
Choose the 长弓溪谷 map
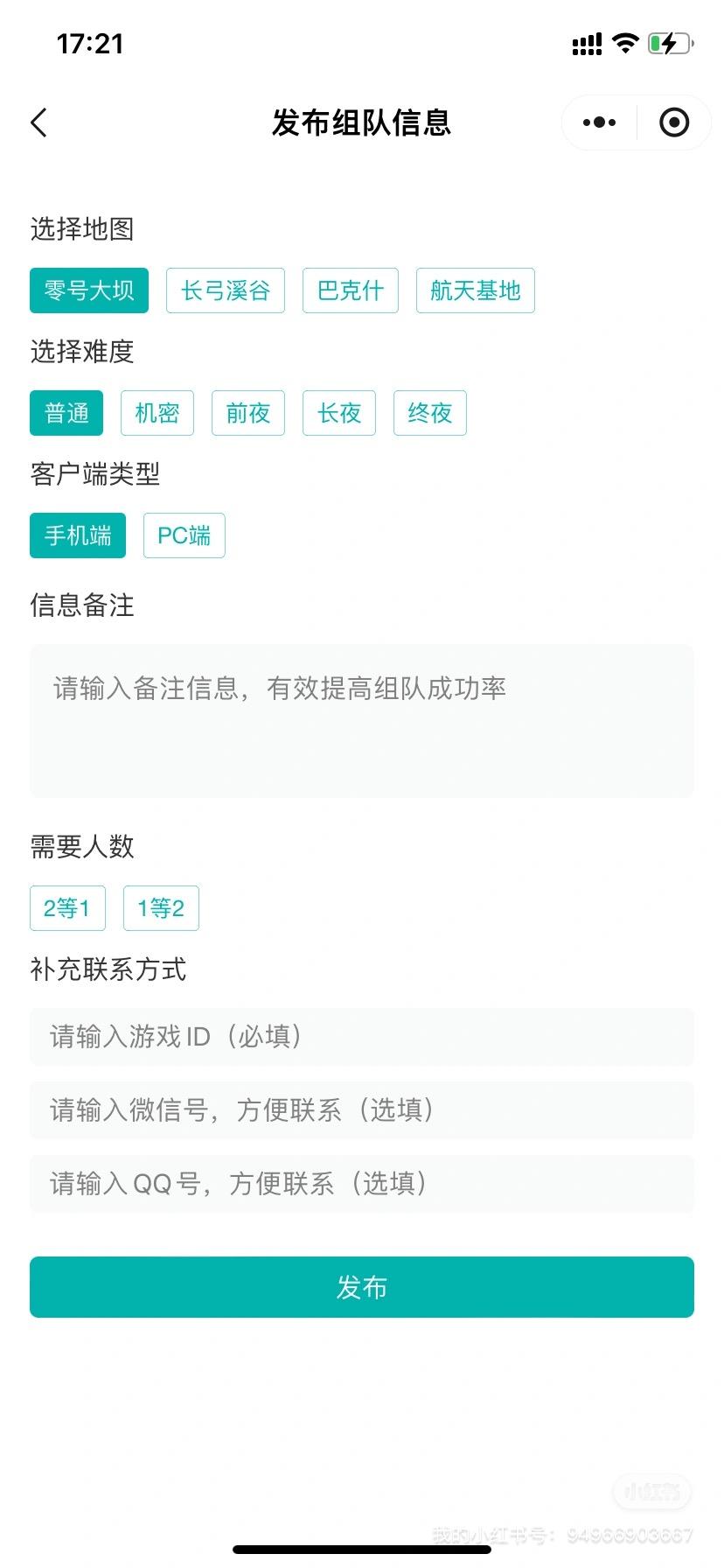226,290
